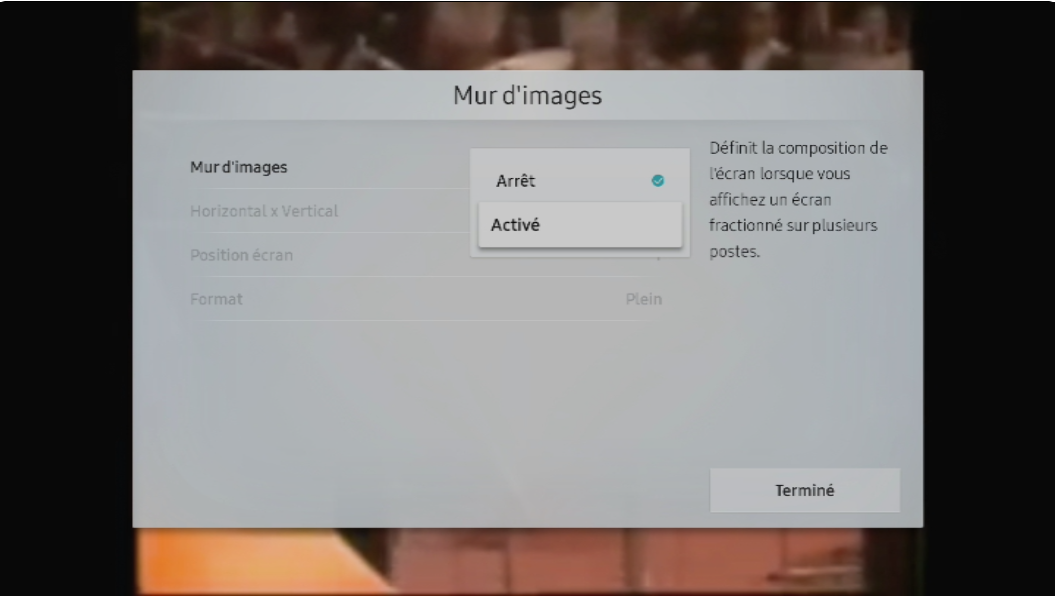Click the Plein value of Format
1056x597 pixels.
tap(643, 299)
